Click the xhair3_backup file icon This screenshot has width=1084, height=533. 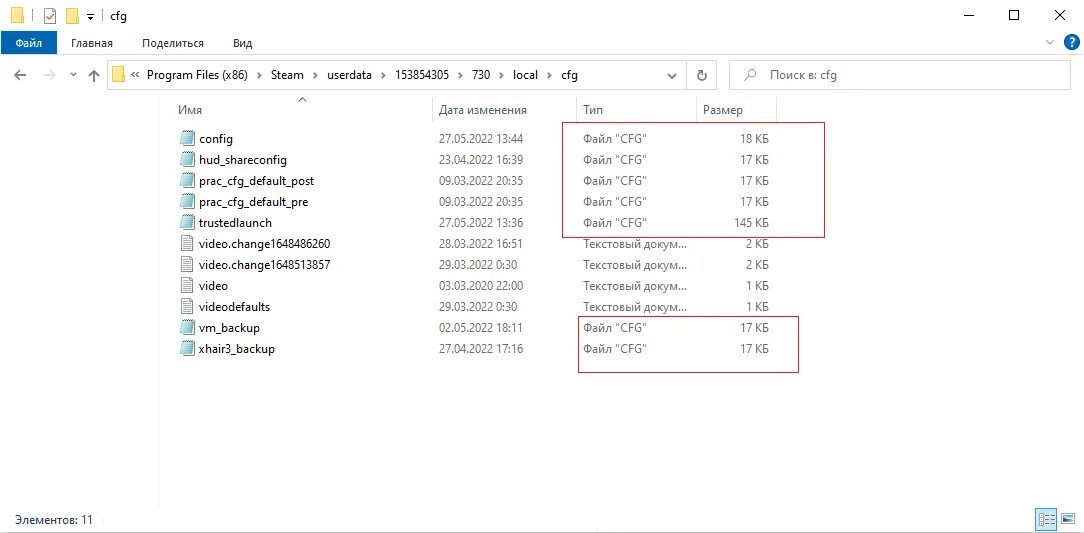[x=187, y=348]
